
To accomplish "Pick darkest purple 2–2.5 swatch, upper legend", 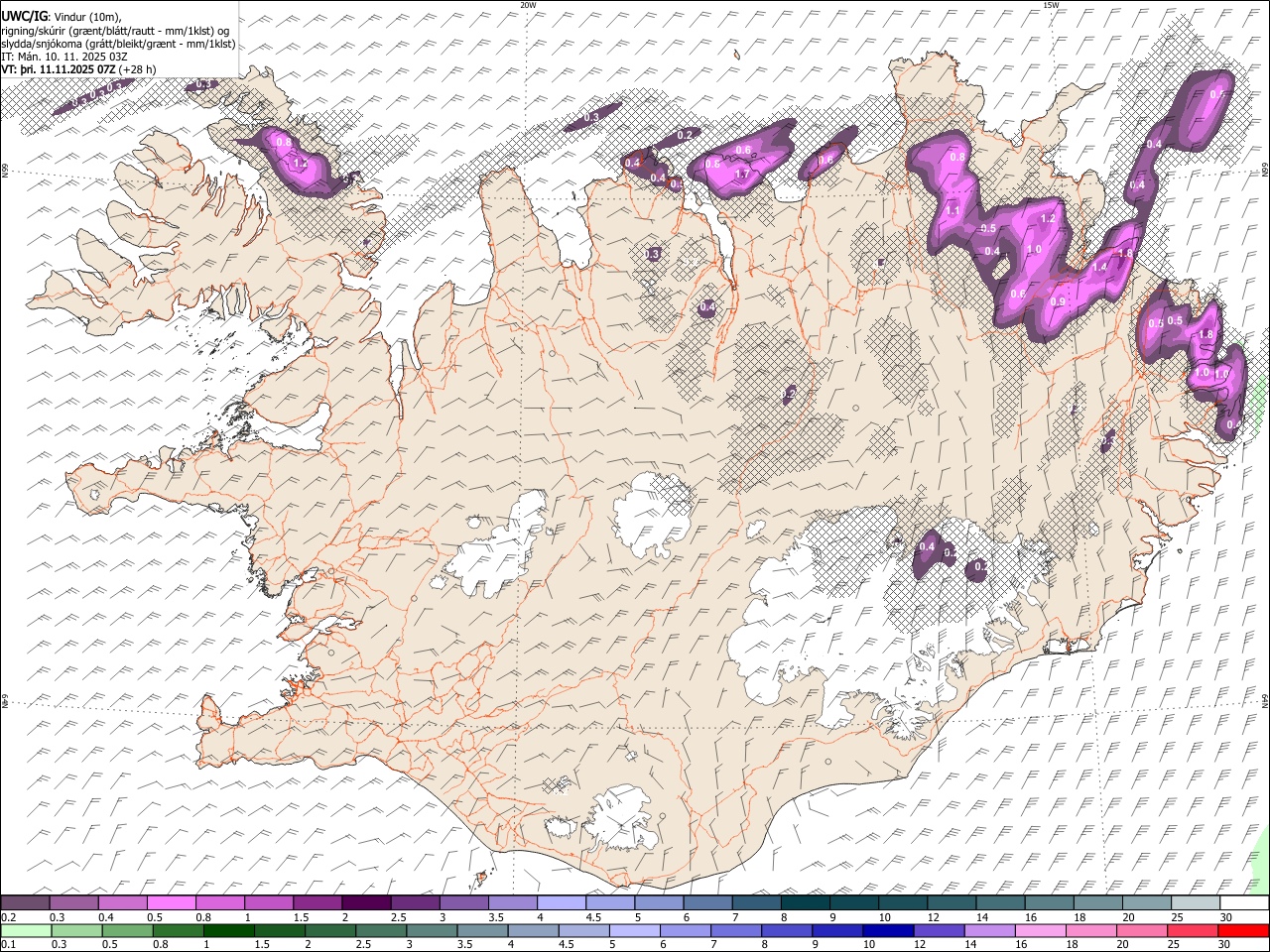I will coord(366,903).
